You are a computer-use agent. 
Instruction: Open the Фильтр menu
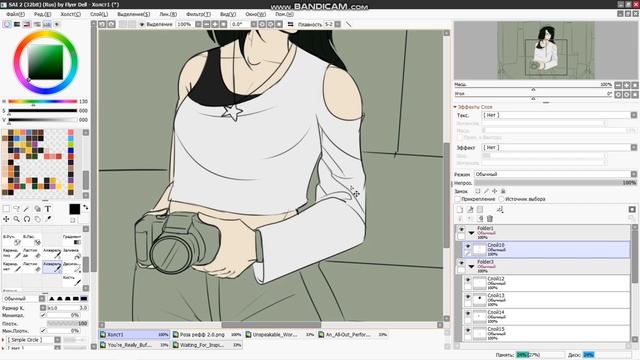pyautogui.click(x=198, y=14)
